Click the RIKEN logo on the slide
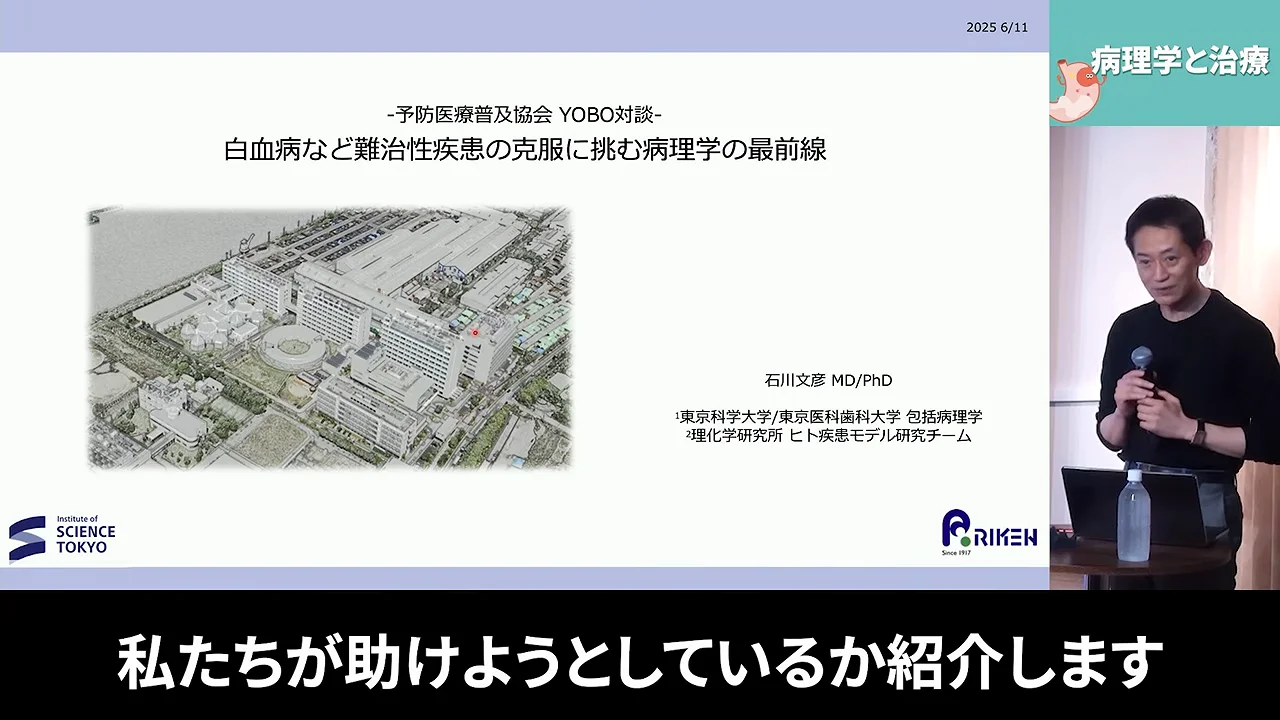Viewport: 1280px width, 720px height. [x=989, y=532]
